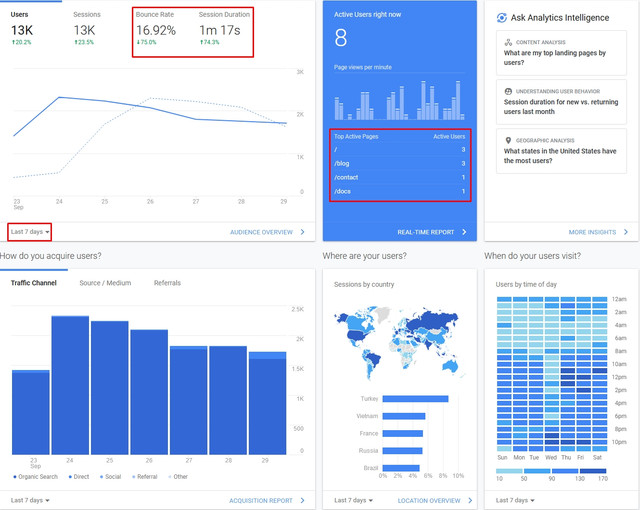This screenshot has width=640, height=510.
Task: Click the More Insights arrow icon
Action: pyautogui.click(x=626, y=232)
